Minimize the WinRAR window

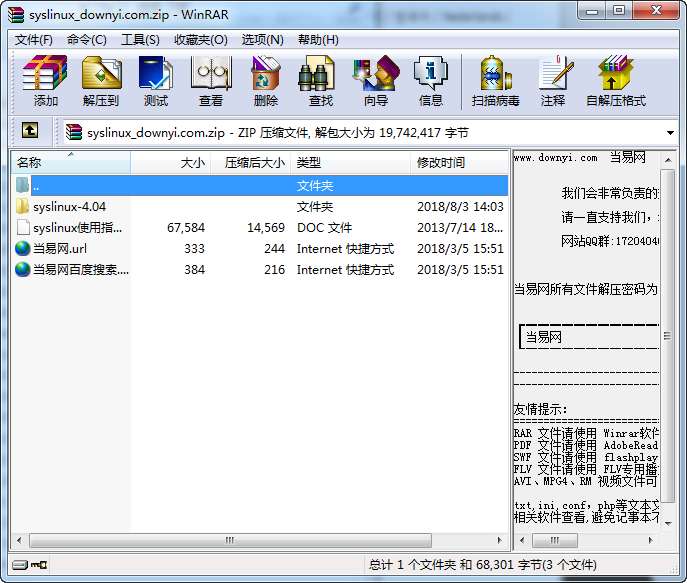pos(591,11)
